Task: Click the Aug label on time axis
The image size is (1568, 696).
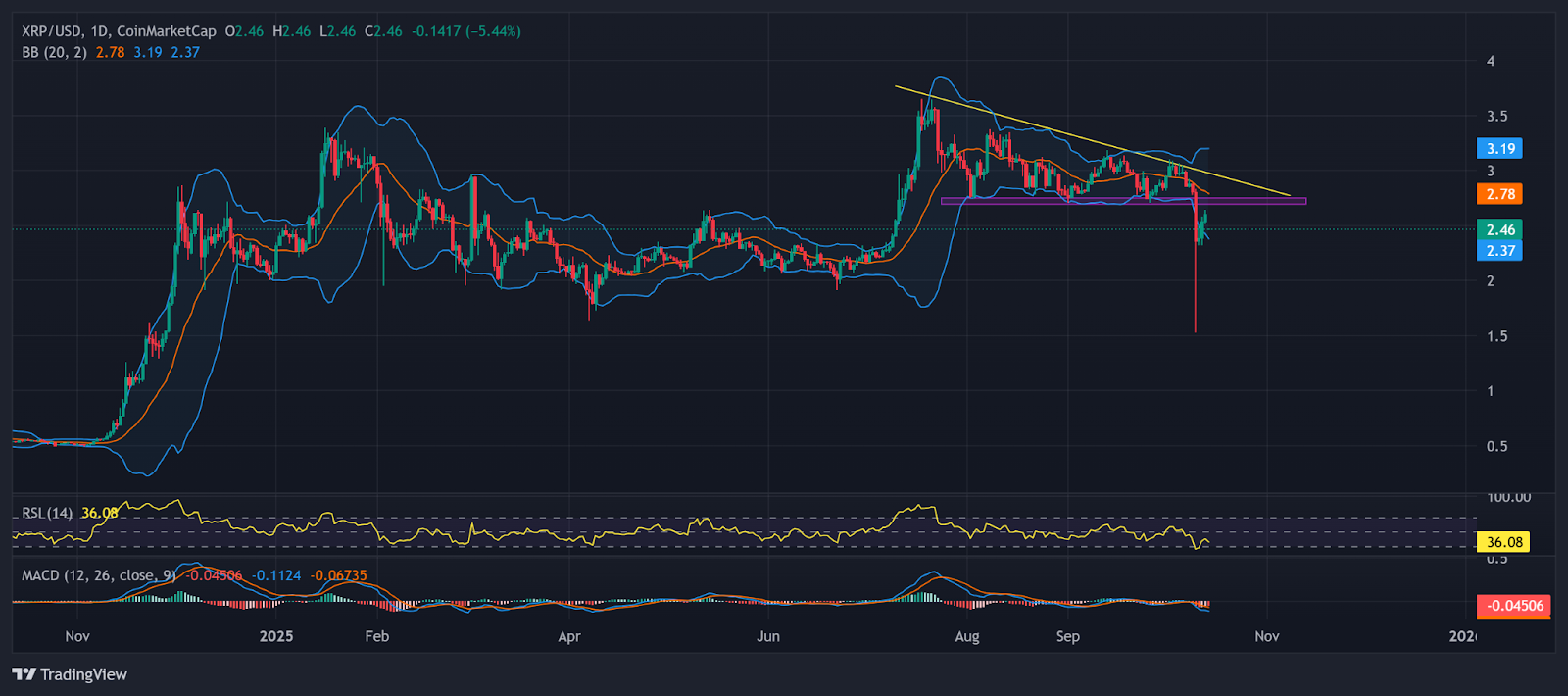Action: coord(966,636)
